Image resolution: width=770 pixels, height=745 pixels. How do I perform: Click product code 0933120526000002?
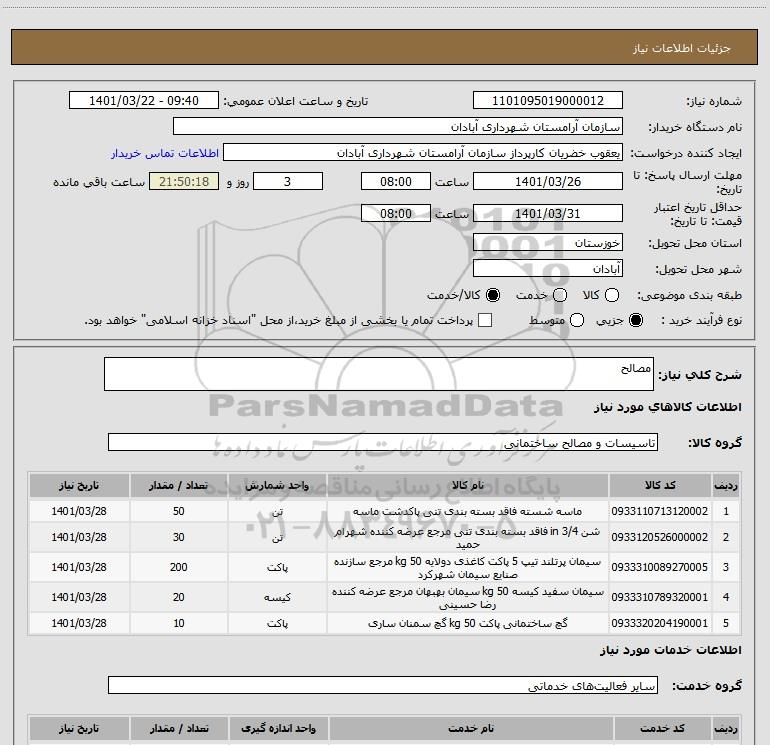coord(660,537)
